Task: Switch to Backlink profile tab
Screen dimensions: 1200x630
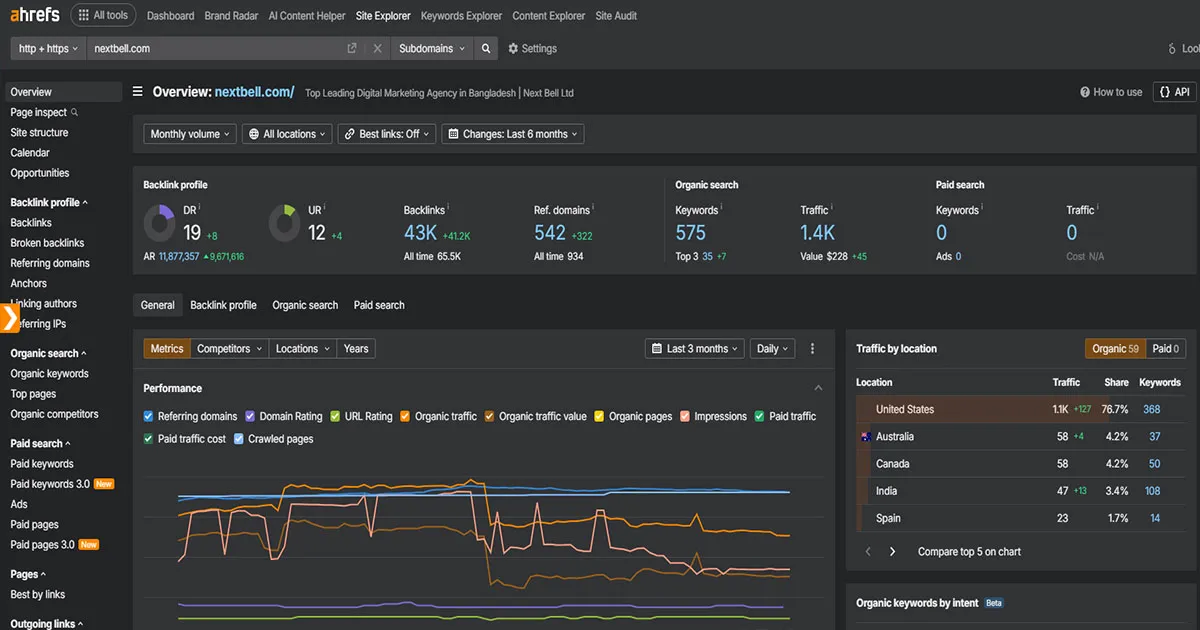Action: coord(223,305)
